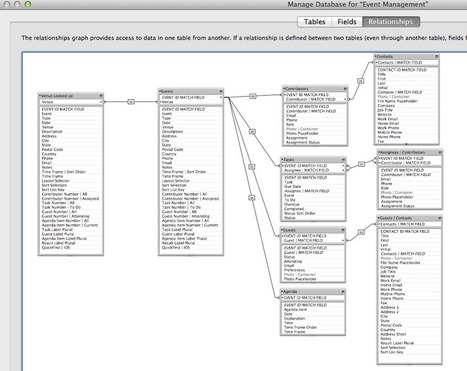467x371 pixels.
Task: Click Contributor | MATCH FIELD key in Contributors
Action: coord(315,99)
